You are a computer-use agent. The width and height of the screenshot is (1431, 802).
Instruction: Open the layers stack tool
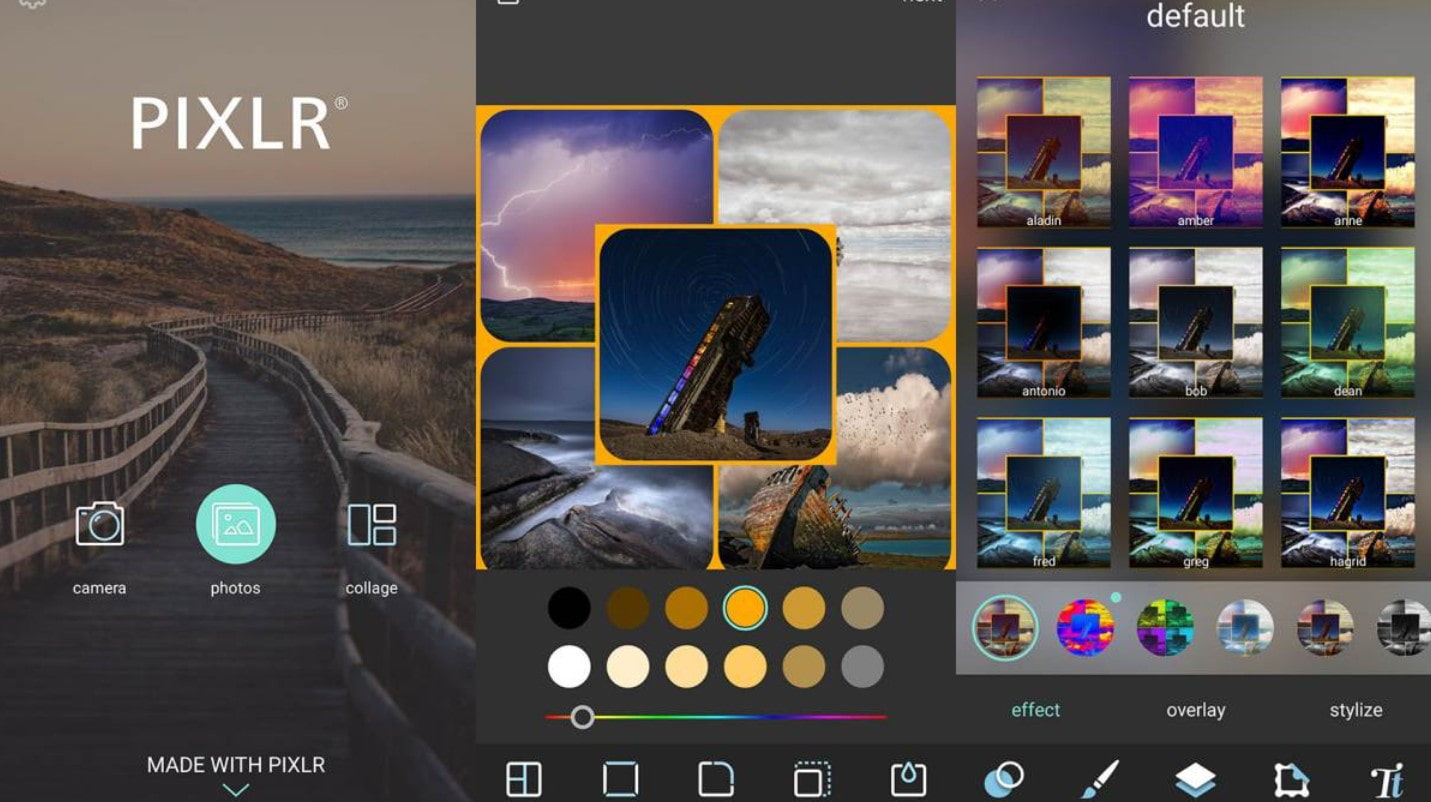coord(1195,779)
